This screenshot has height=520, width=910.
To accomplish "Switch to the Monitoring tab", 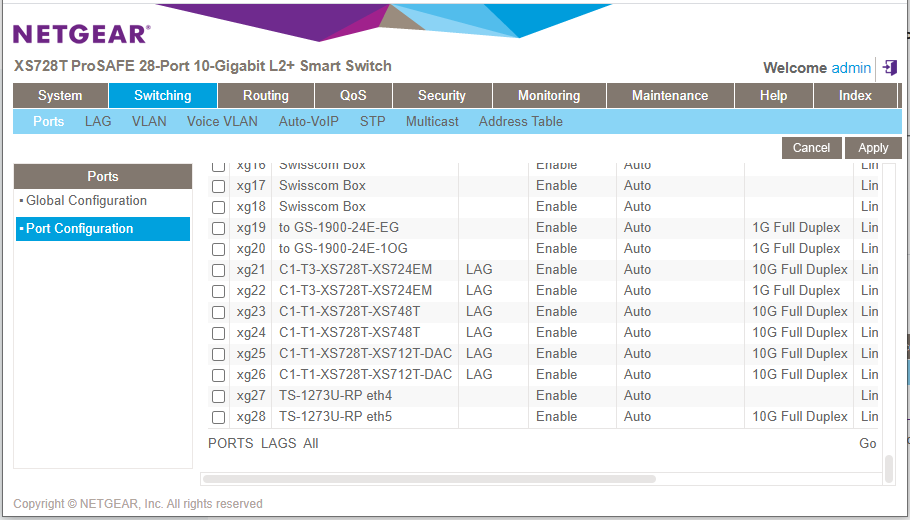I will [x=549, y=96].
